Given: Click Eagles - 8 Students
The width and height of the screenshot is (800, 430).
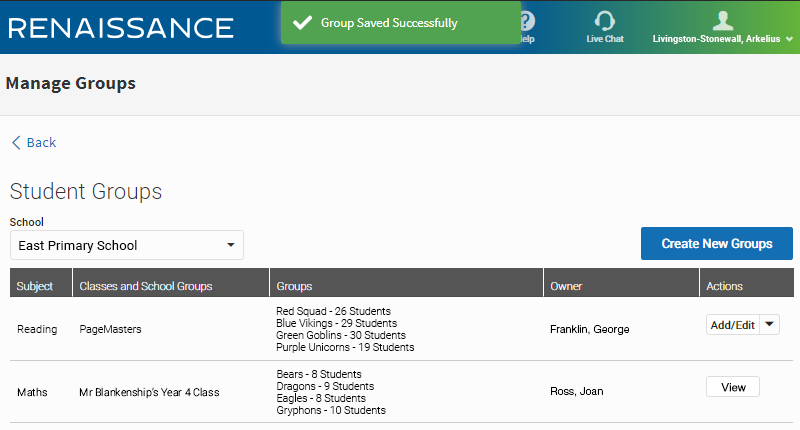Looking at the screenshot, I should [x=321, y=398].
